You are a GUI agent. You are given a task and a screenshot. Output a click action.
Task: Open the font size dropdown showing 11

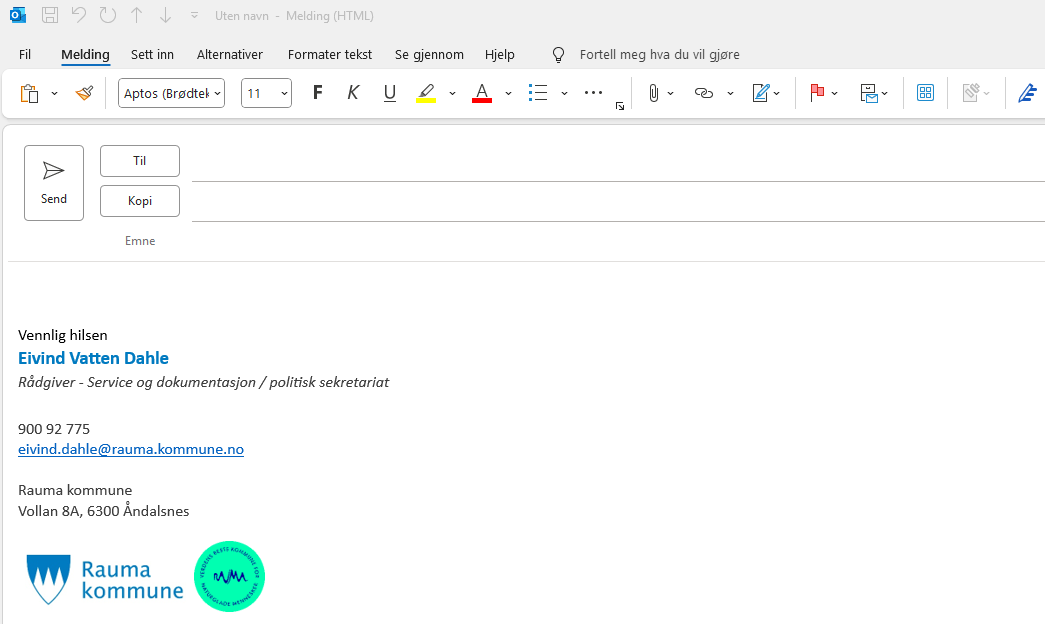pyautogui.click(x=266, y=93)
